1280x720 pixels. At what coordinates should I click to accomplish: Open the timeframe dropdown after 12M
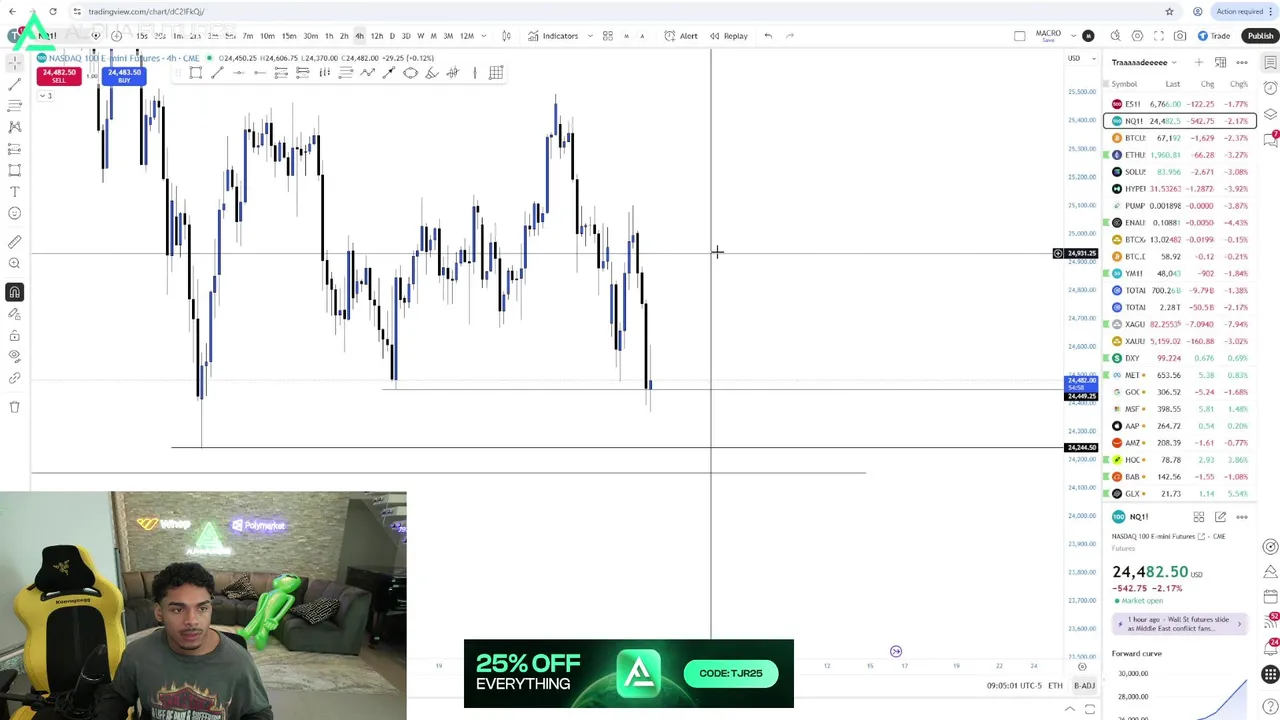coord(483,36)
